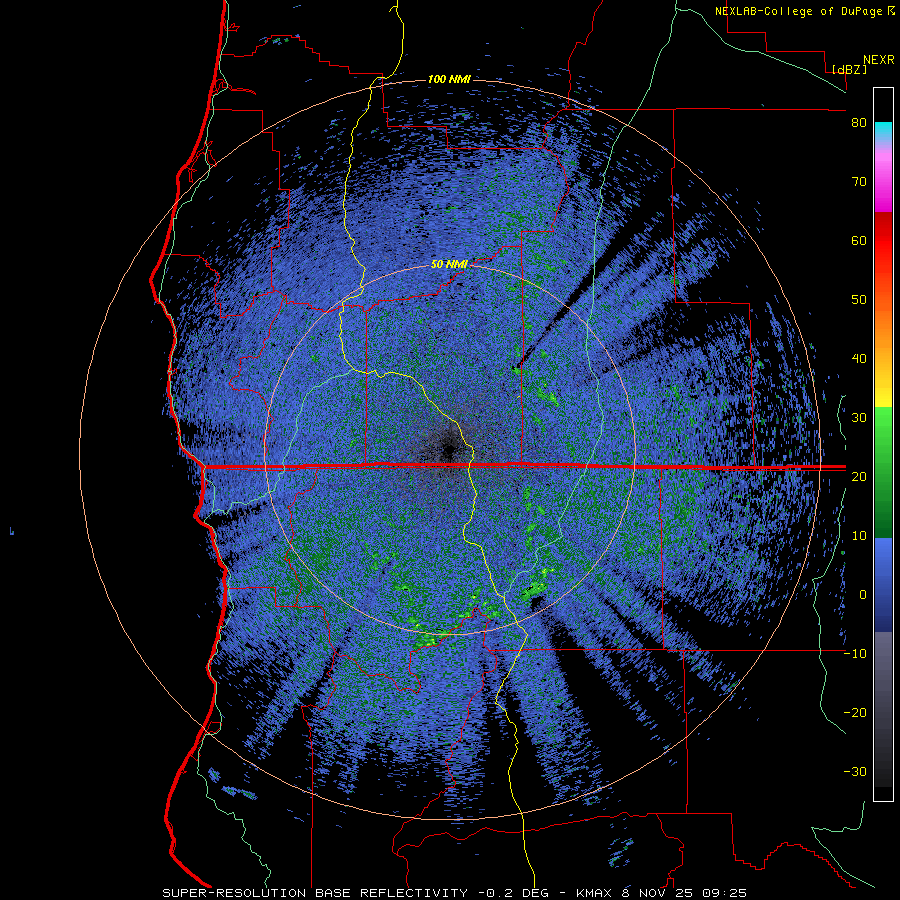Click the 30 value on dBZ scale
The image size is (900, 900).
pyautogui.click(x=859, y=418)
